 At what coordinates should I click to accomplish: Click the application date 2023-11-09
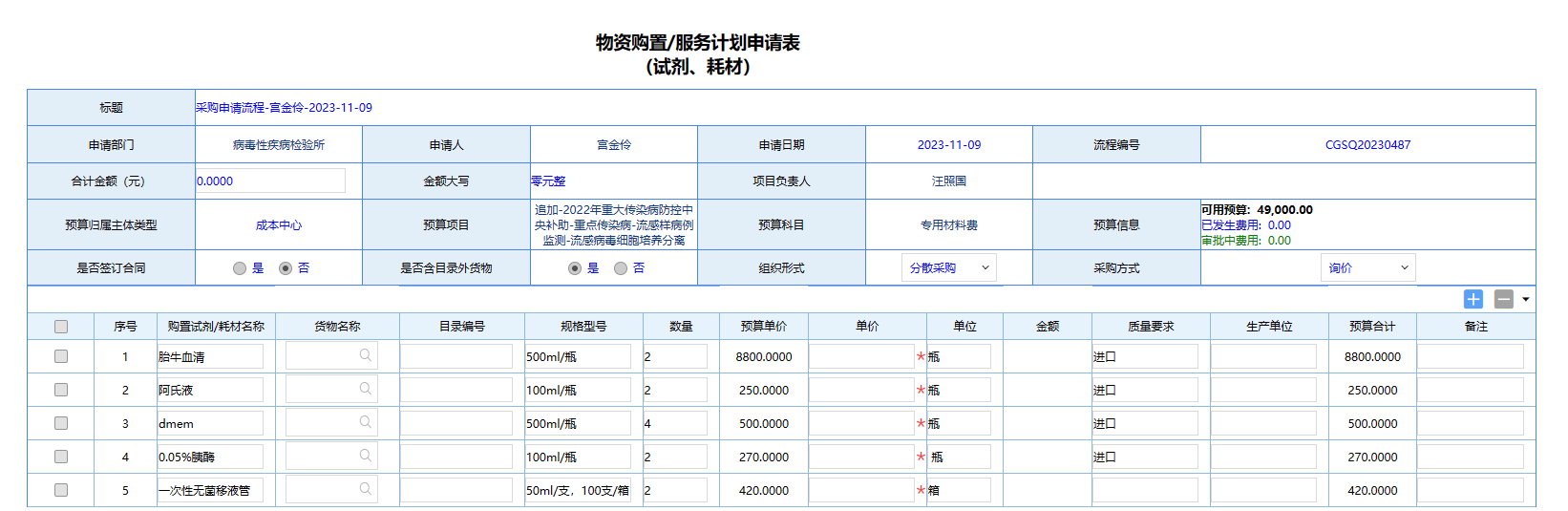[x=949, y=145]
